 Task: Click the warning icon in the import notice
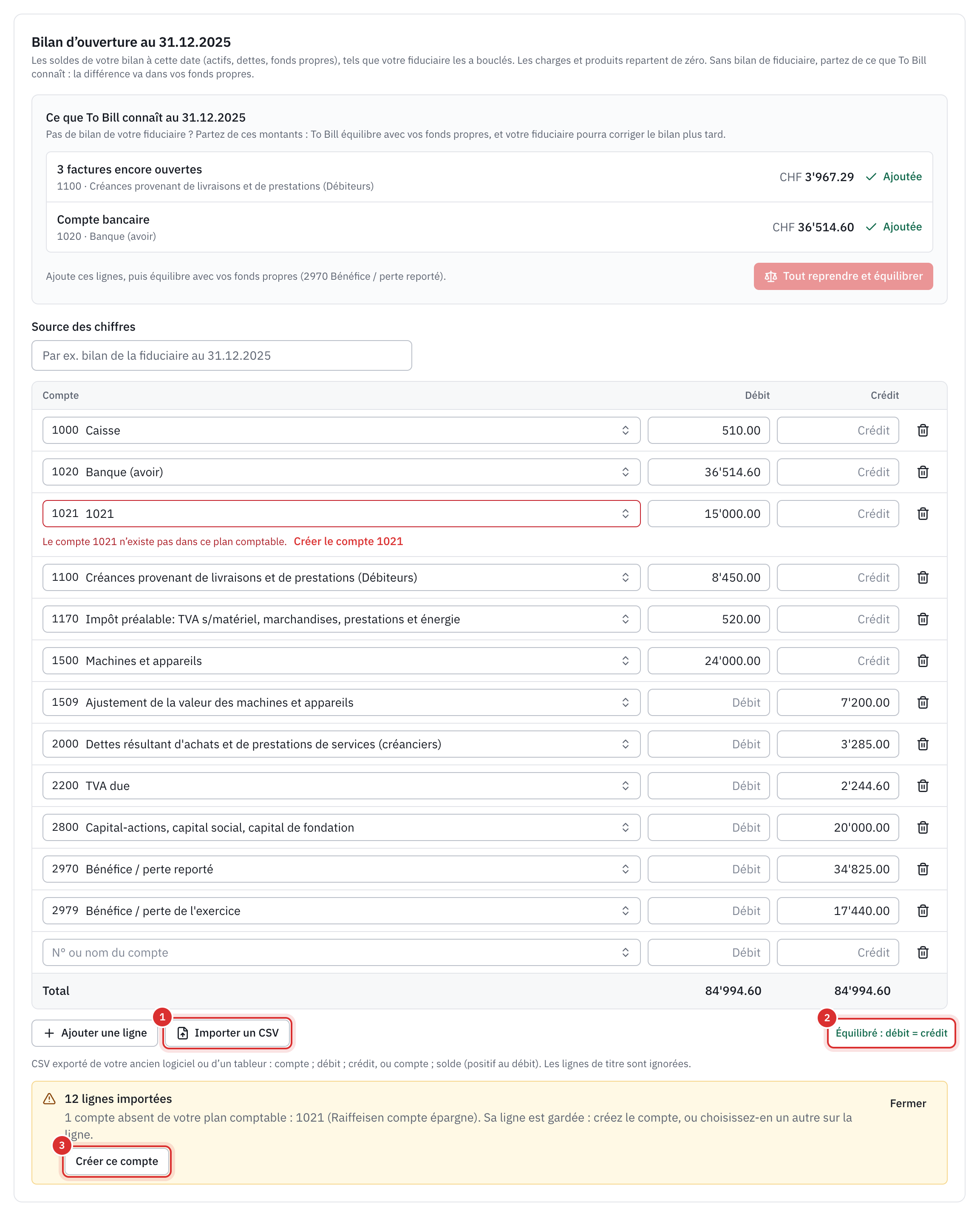coord(50,1099)
